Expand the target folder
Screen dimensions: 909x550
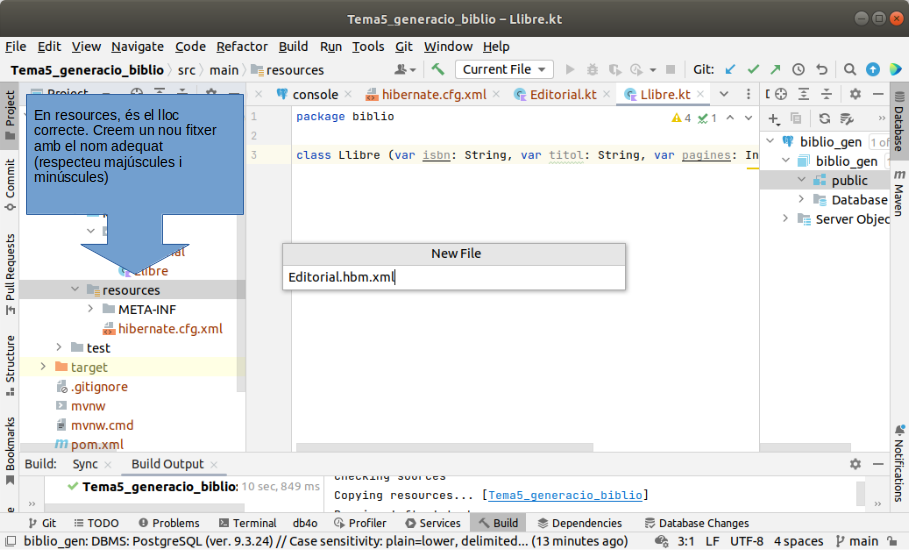pos(43,366)
